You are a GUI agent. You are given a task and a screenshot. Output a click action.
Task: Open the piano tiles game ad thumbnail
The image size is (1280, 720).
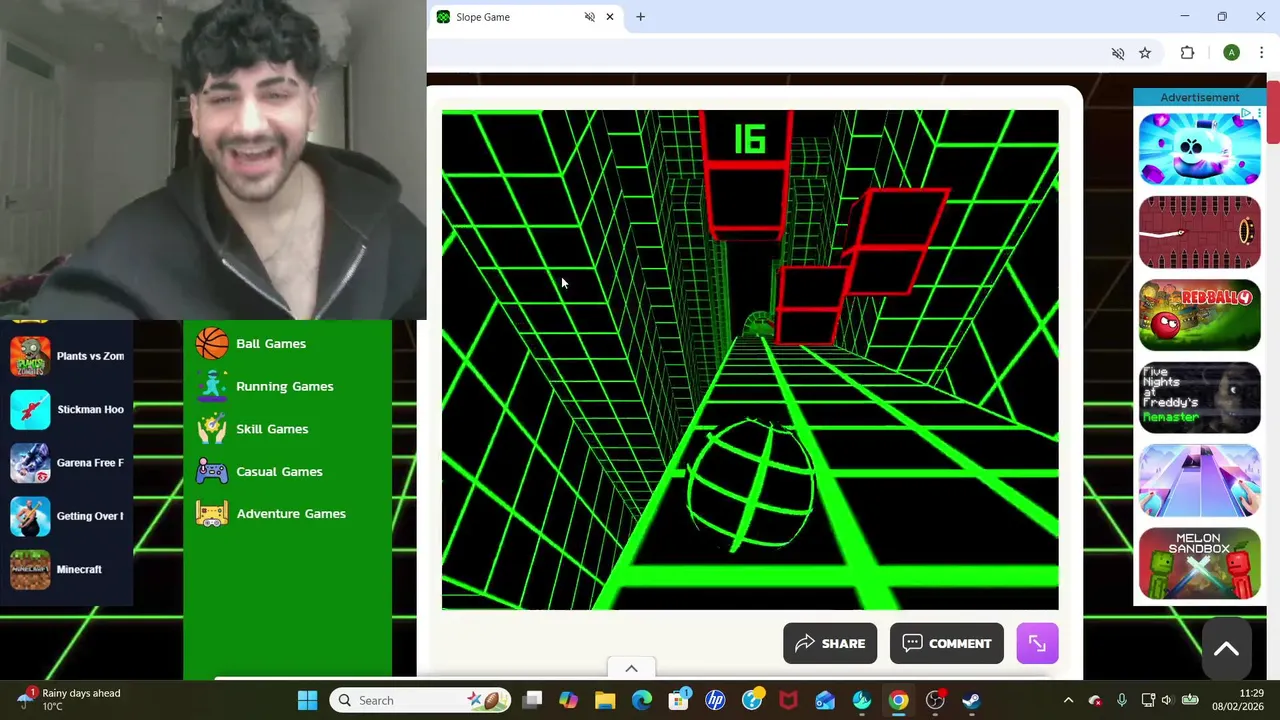click(x=1199, y=481)
